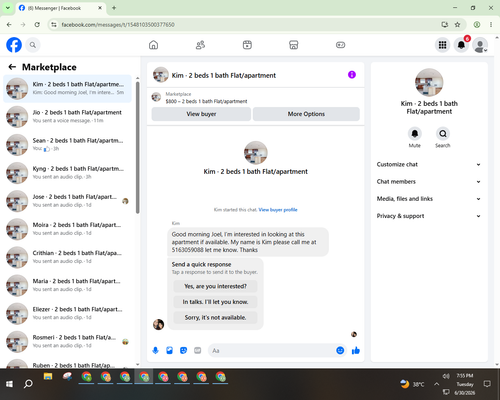The height and width of the screenshot is (400, 500).
Task: Open Windows Start menu
Action: (9, 384)
